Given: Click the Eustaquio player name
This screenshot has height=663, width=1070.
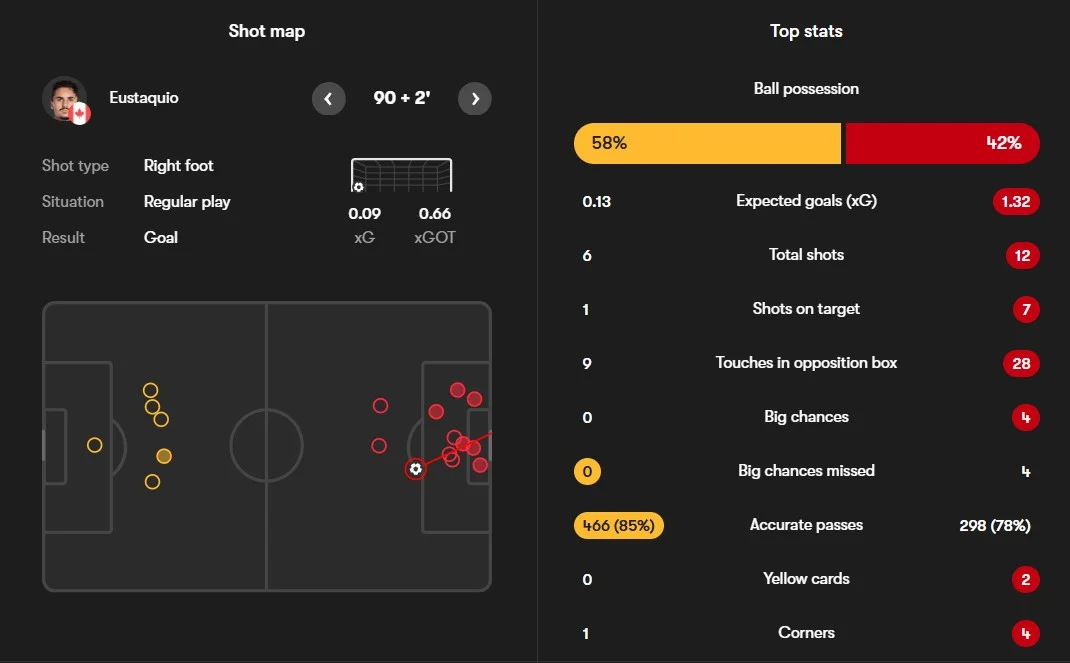Looking at the screenshot, I should 143,98.
